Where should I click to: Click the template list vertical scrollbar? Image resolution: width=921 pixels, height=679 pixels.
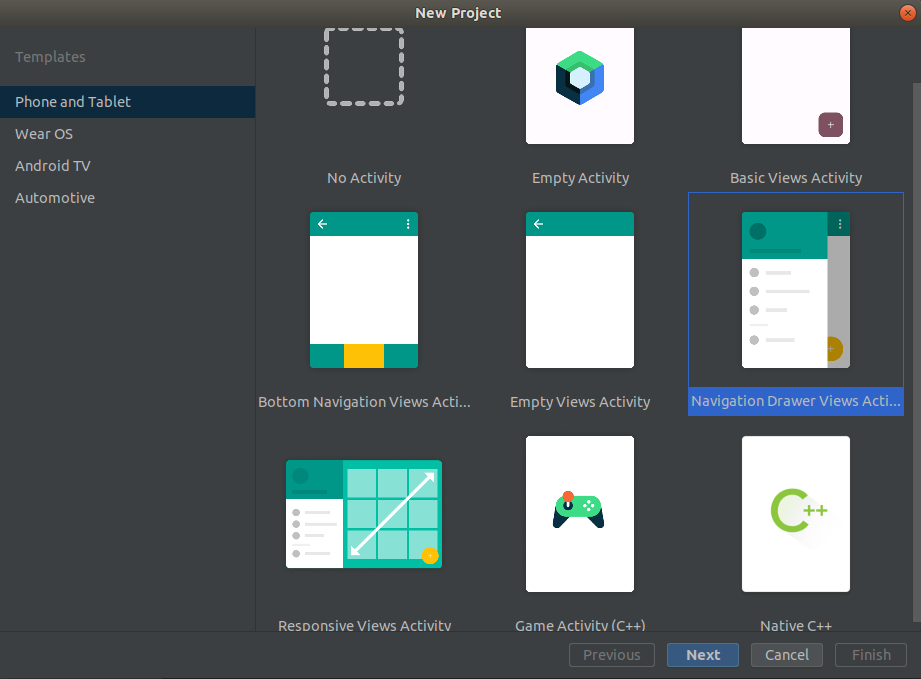(916, 351)
